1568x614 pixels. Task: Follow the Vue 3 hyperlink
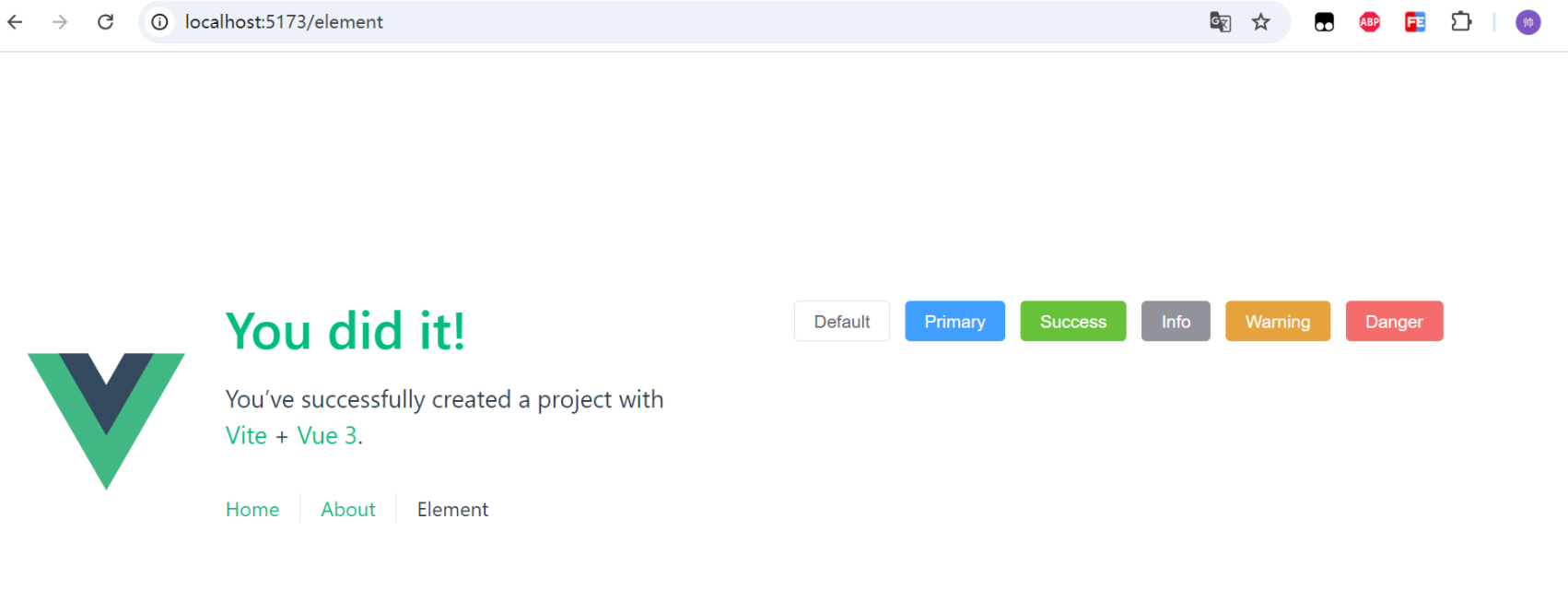327,436
